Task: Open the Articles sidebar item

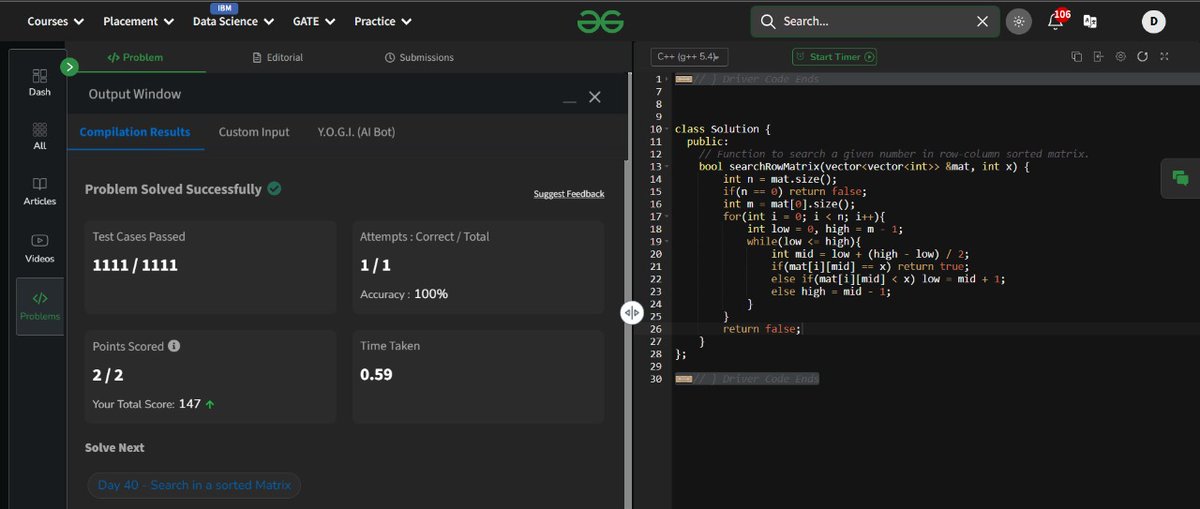Action: (x=40, y=191)
